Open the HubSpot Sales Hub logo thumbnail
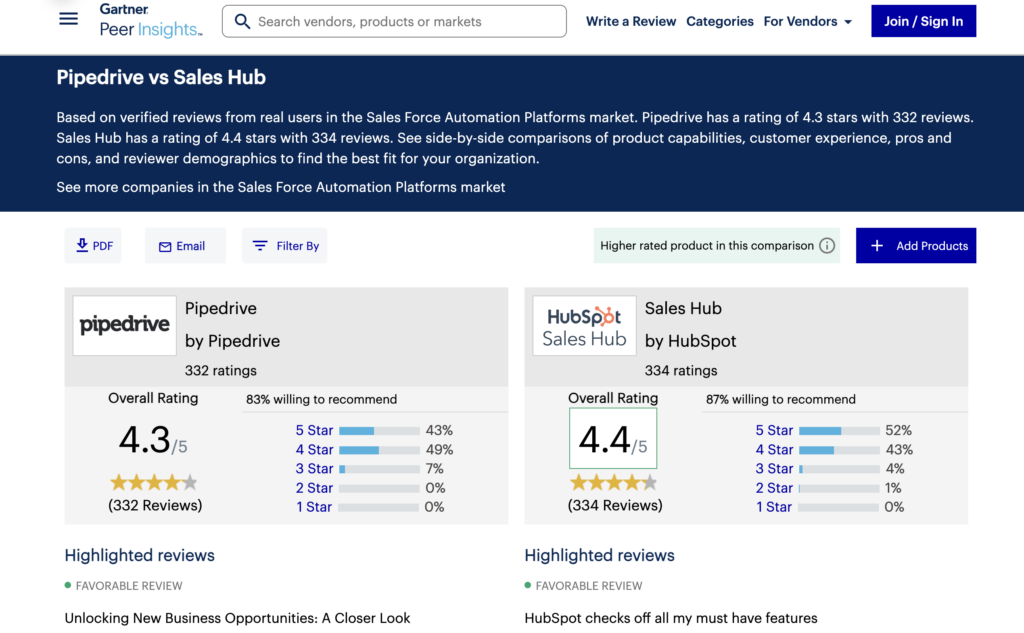 click(x=584, y=325)
